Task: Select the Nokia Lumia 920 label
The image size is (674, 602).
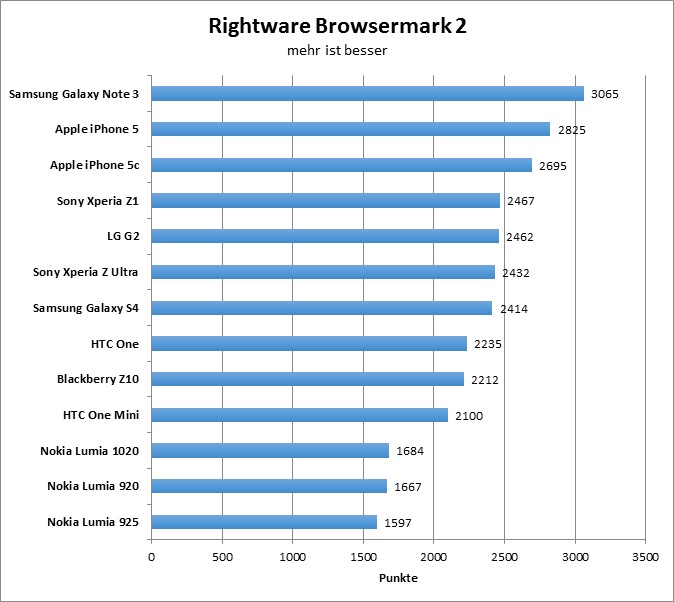Action: pos(93,486)
